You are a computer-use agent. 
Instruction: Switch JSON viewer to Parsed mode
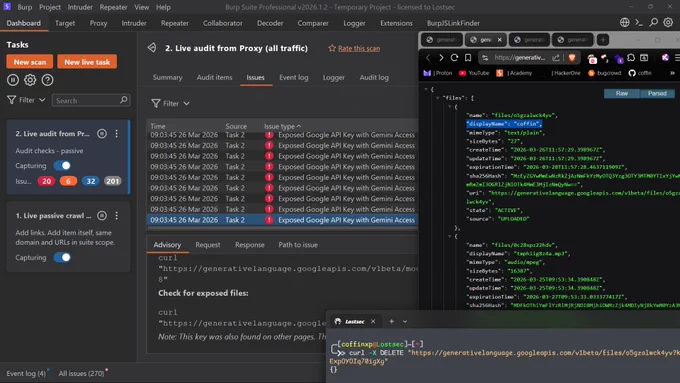(657, 93)
